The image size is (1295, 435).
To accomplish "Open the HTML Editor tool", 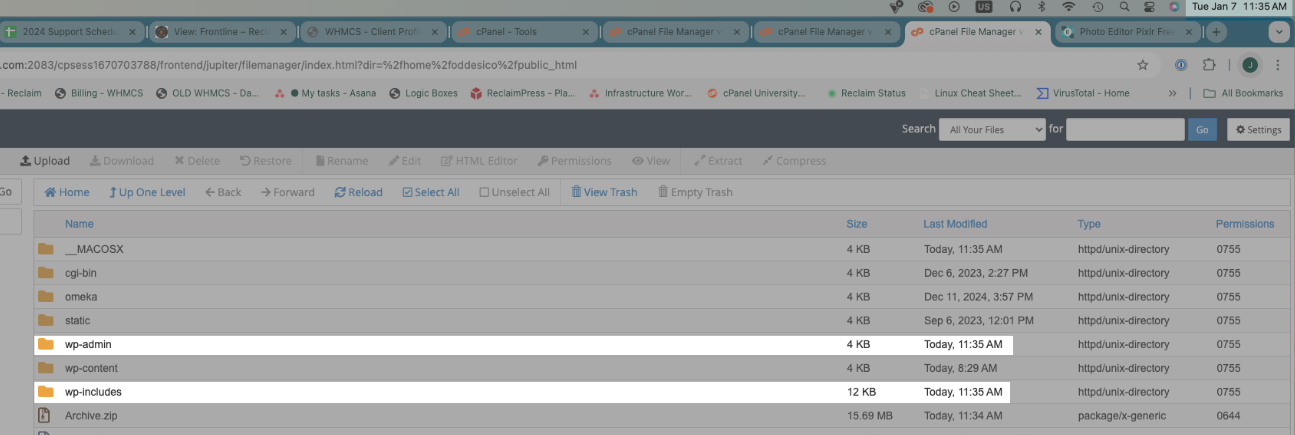I will [x=479, y=161].
